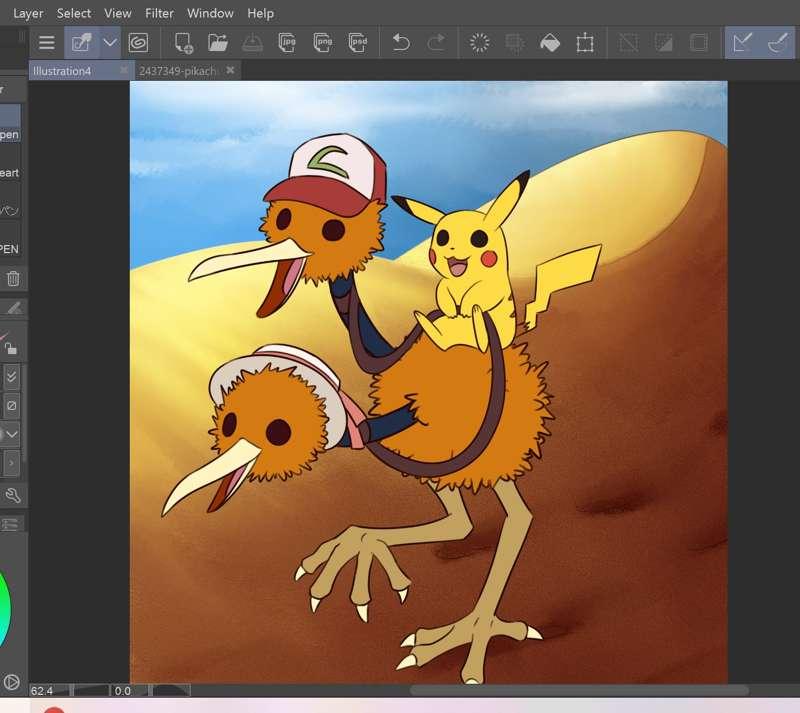Open the Select menu
Screen dimensions: 800x713
[x=74, y=13]
